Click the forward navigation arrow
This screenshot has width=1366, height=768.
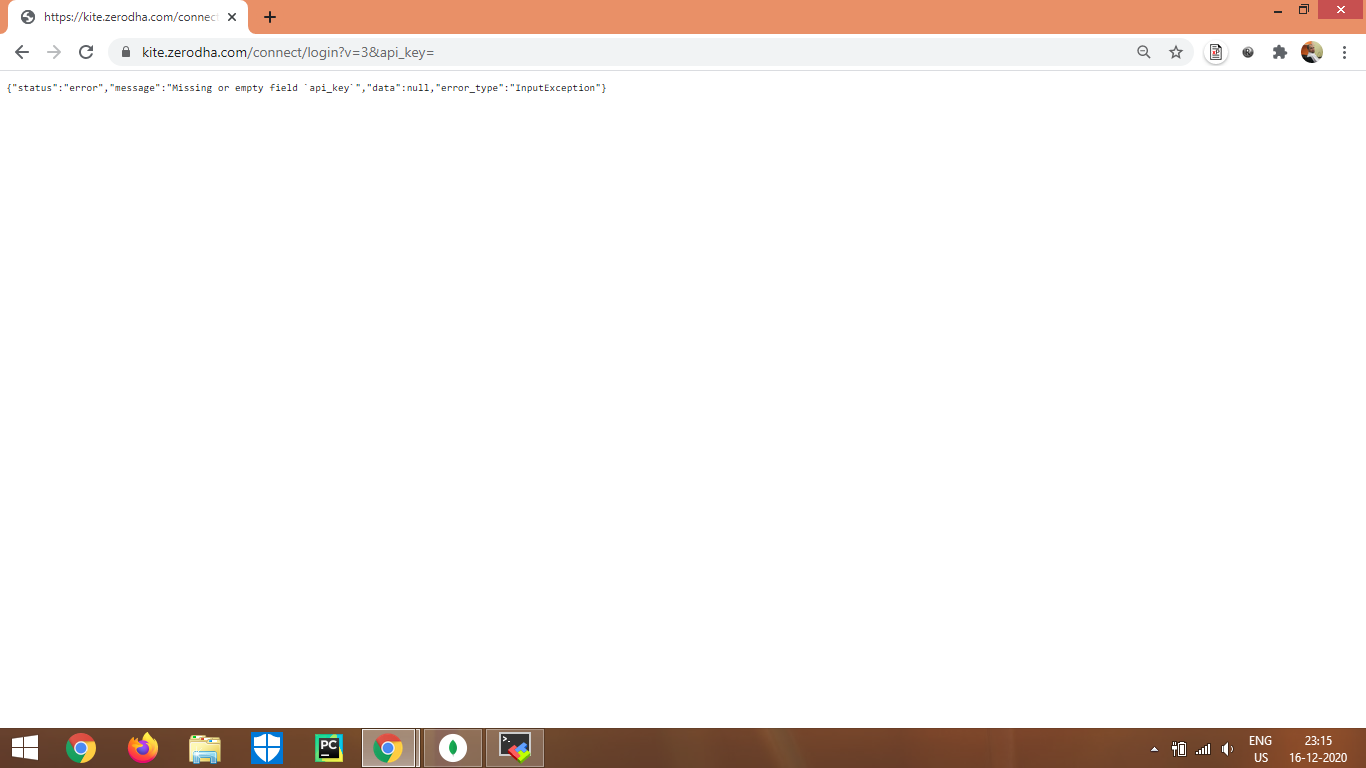[53, 52]
